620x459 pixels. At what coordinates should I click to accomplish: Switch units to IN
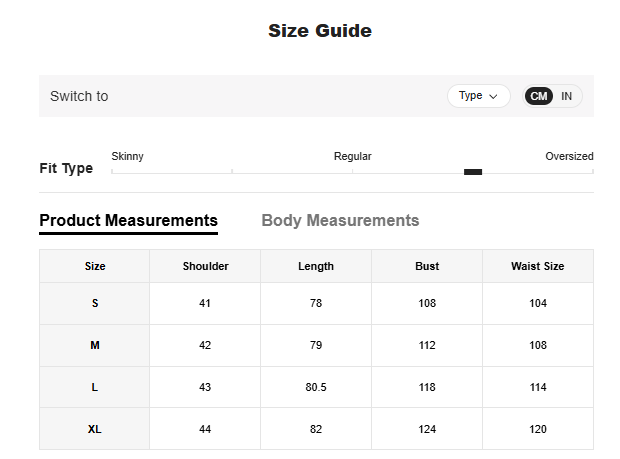(567, 96)
